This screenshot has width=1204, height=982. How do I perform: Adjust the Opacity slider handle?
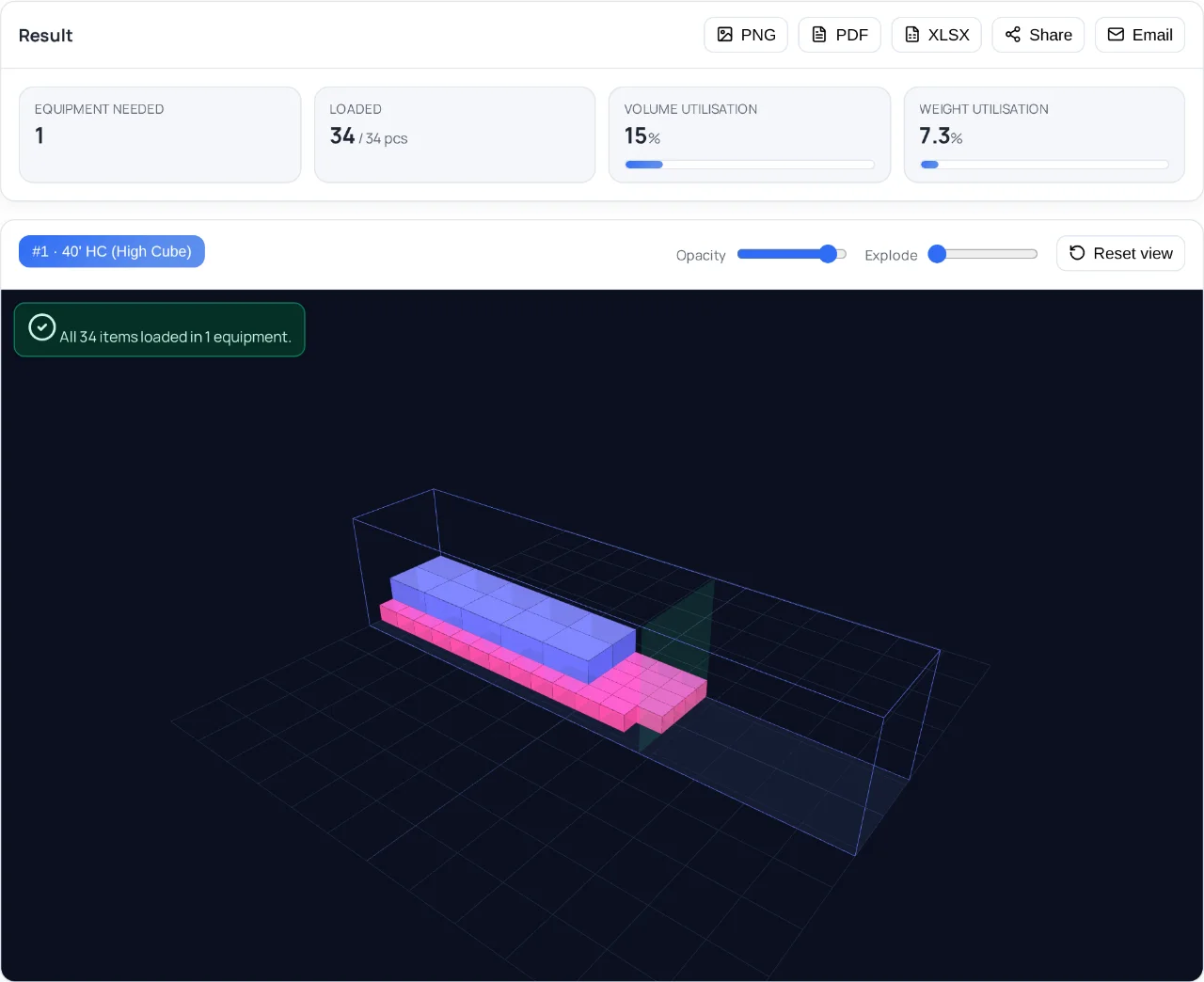[x=828, y=254]
